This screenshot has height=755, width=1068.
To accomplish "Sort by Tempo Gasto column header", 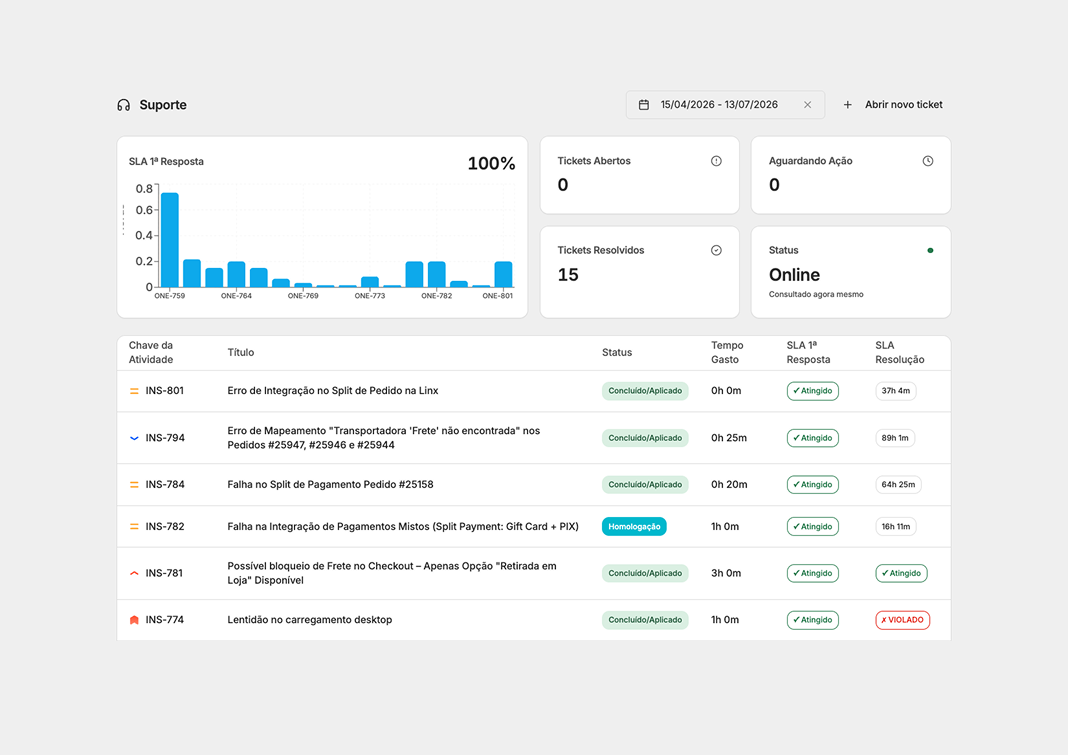I will [727, 352].
